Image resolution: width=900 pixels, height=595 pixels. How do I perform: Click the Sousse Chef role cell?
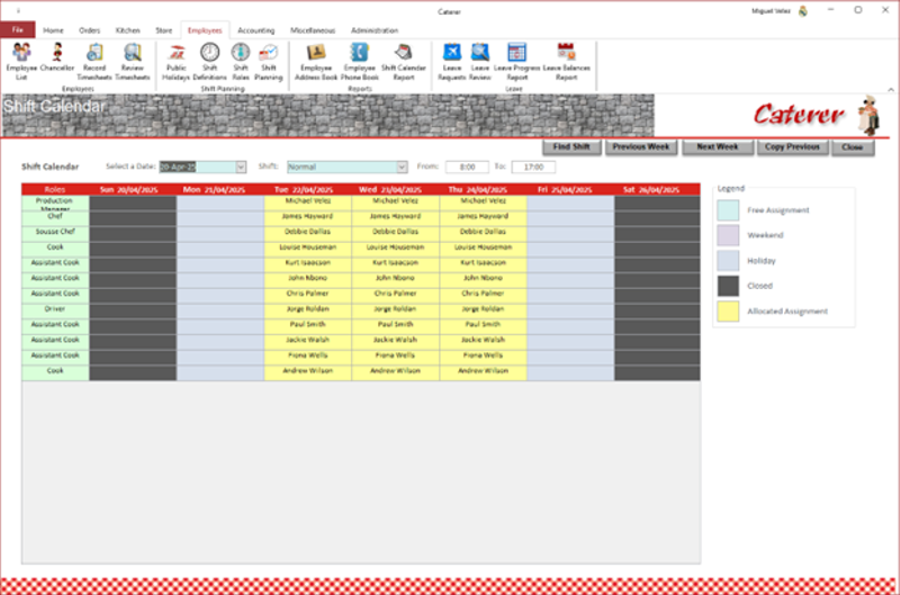pyautogui.click(x=55, y=234)
